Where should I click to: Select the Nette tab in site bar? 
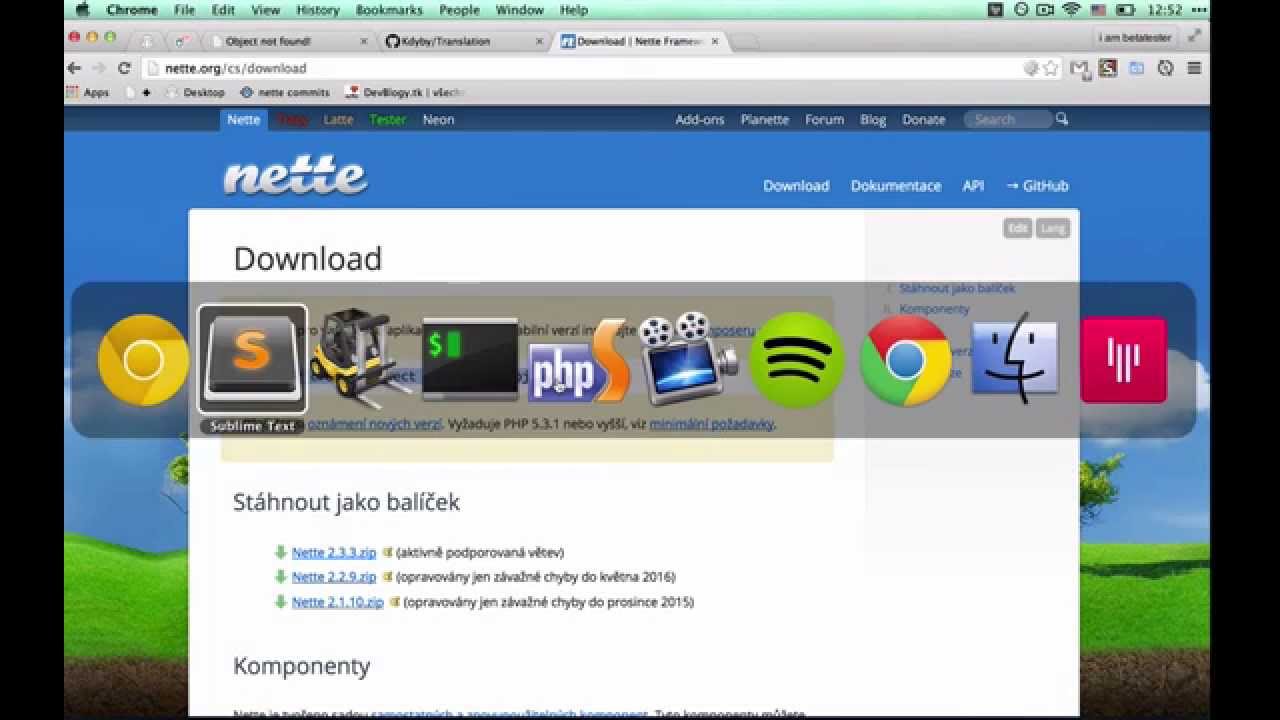(x=243, y=119)
